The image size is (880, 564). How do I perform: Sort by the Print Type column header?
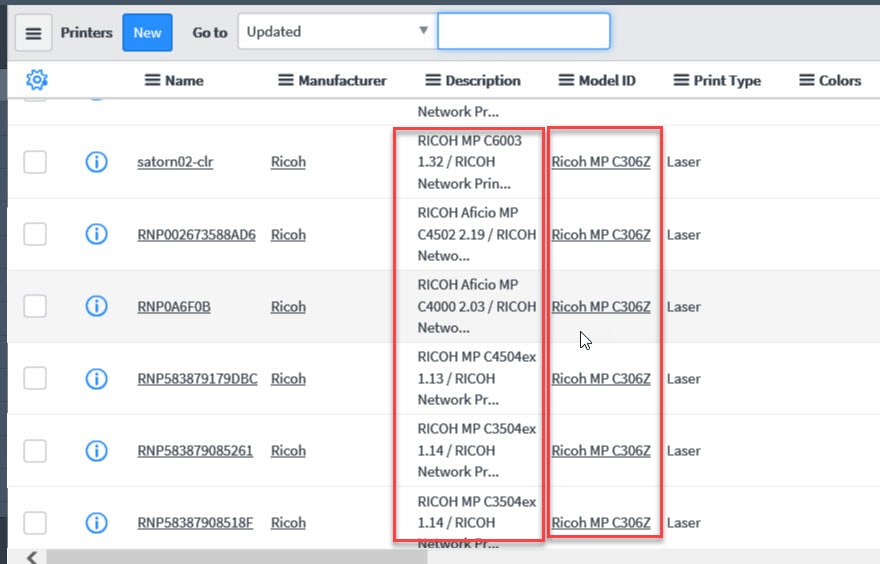point(727,81)
